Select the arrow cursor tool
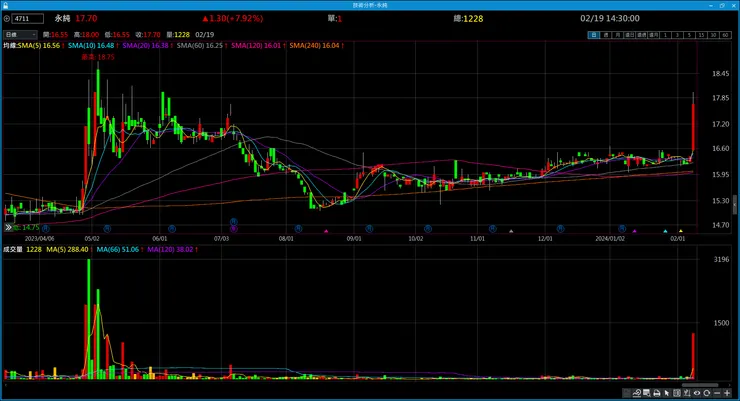Viewport: 740px width, 401px height. coord(666,393)
